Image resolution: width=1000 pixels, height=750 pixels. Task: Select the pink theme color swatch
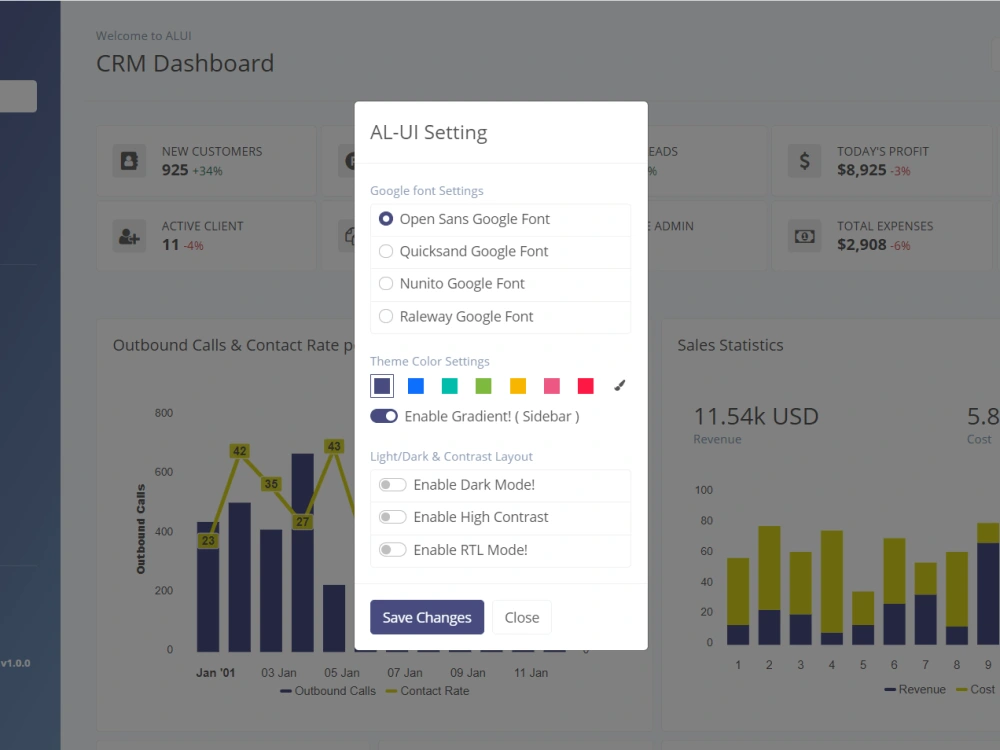click(552, 386)
